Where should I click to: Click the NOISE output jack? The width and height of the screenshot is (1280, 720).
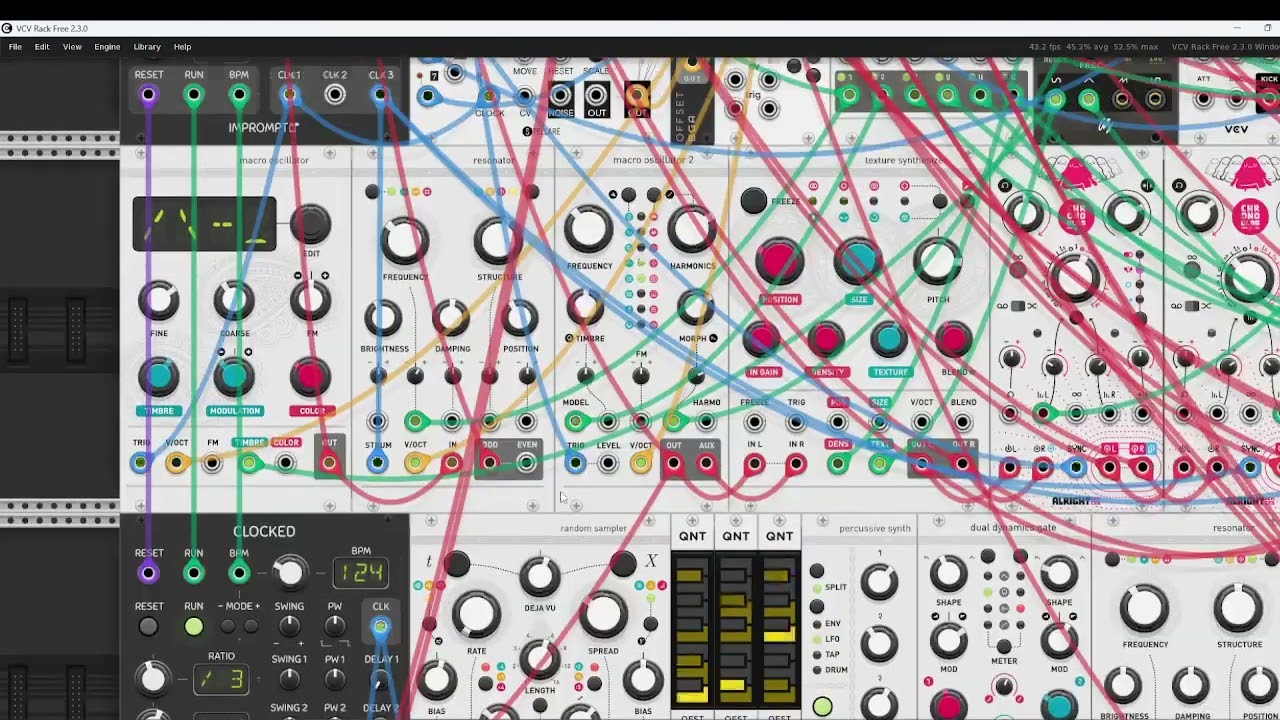[x=561, y=96]
